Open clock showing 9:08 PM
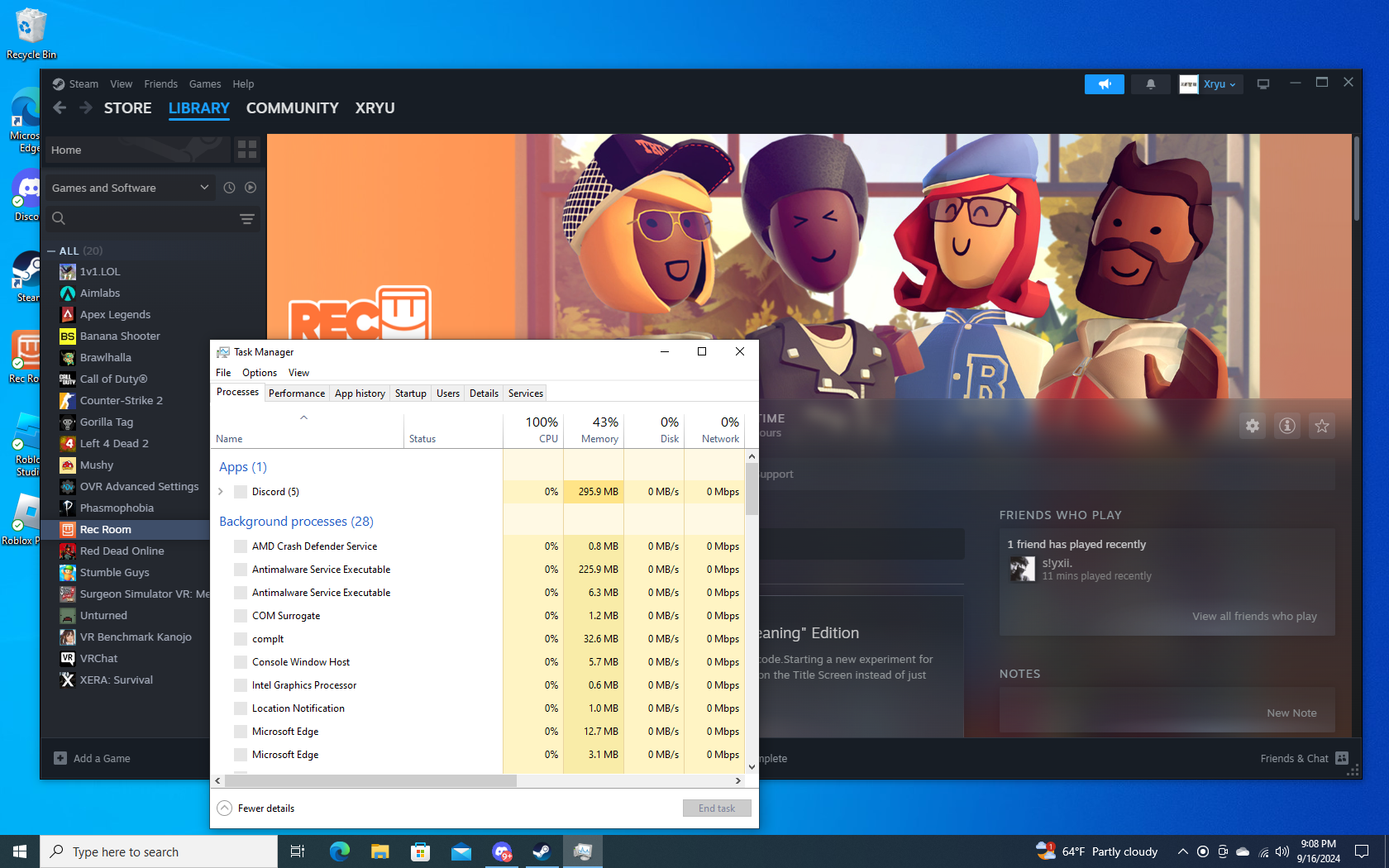 click(1318, 851)
